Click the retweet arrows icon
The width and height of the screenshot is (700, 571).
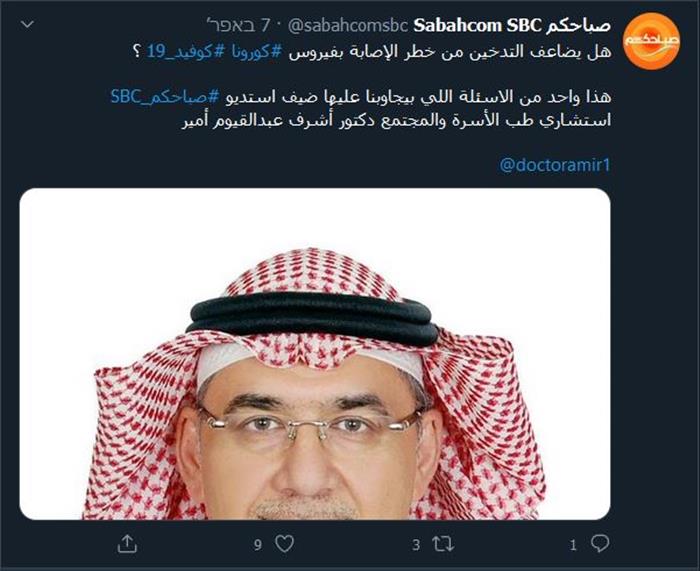pos(444,544)
